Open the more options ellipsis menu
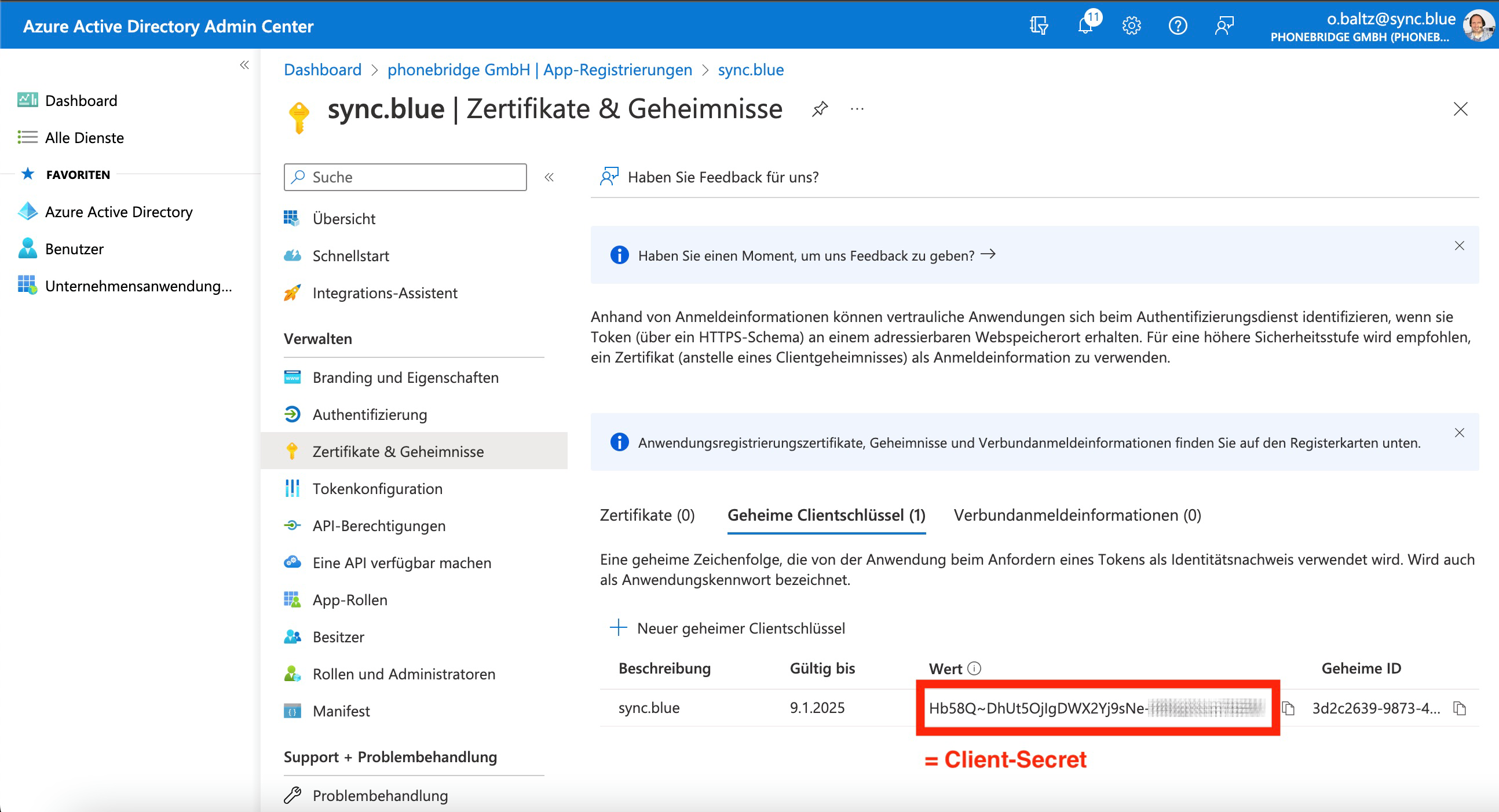The image size is (1499, 812). (857, 109)
